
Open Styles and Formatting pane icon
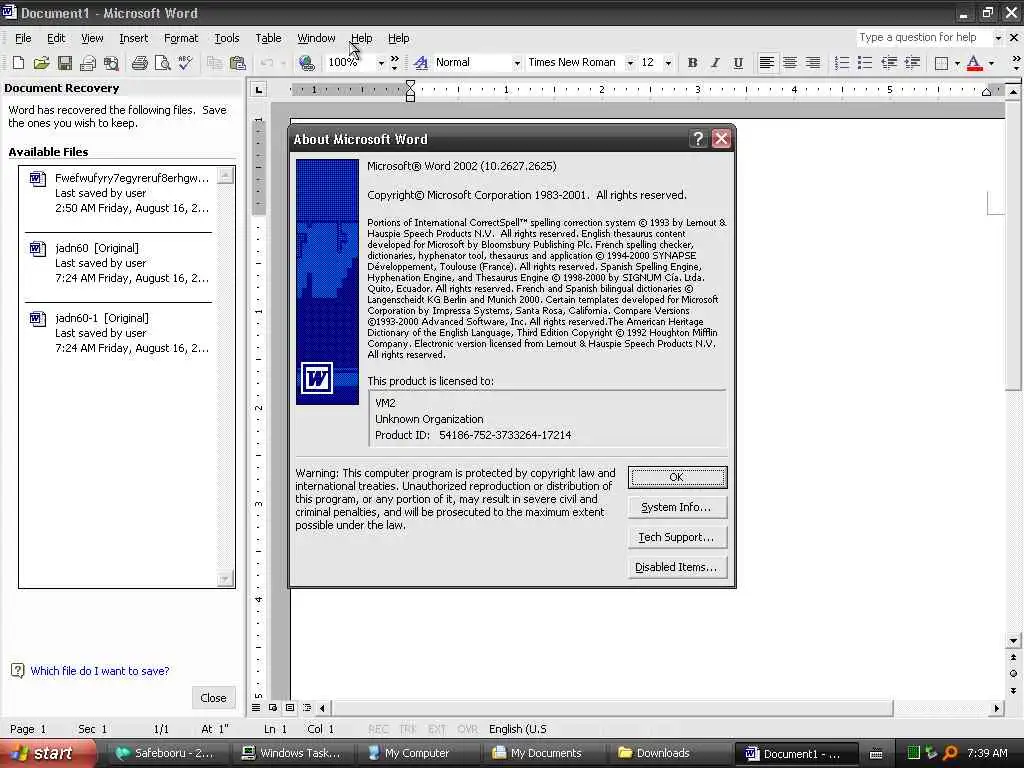[x=421, y=63]
